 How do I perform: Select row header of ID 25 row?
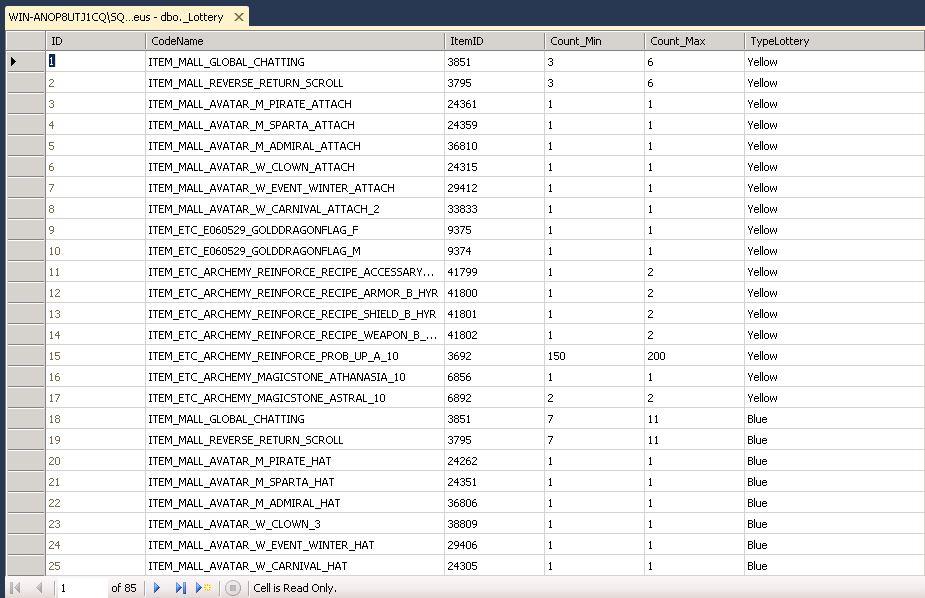pyautogui.click(x=25, y=566)
